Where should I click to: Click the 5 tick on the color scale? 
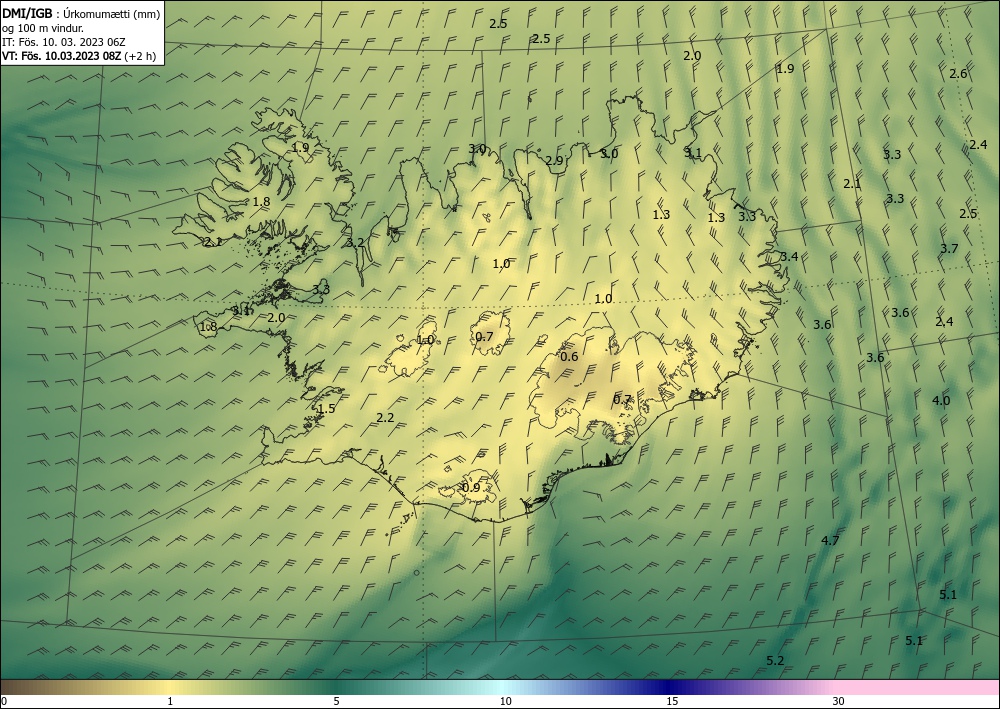(336, 701)
